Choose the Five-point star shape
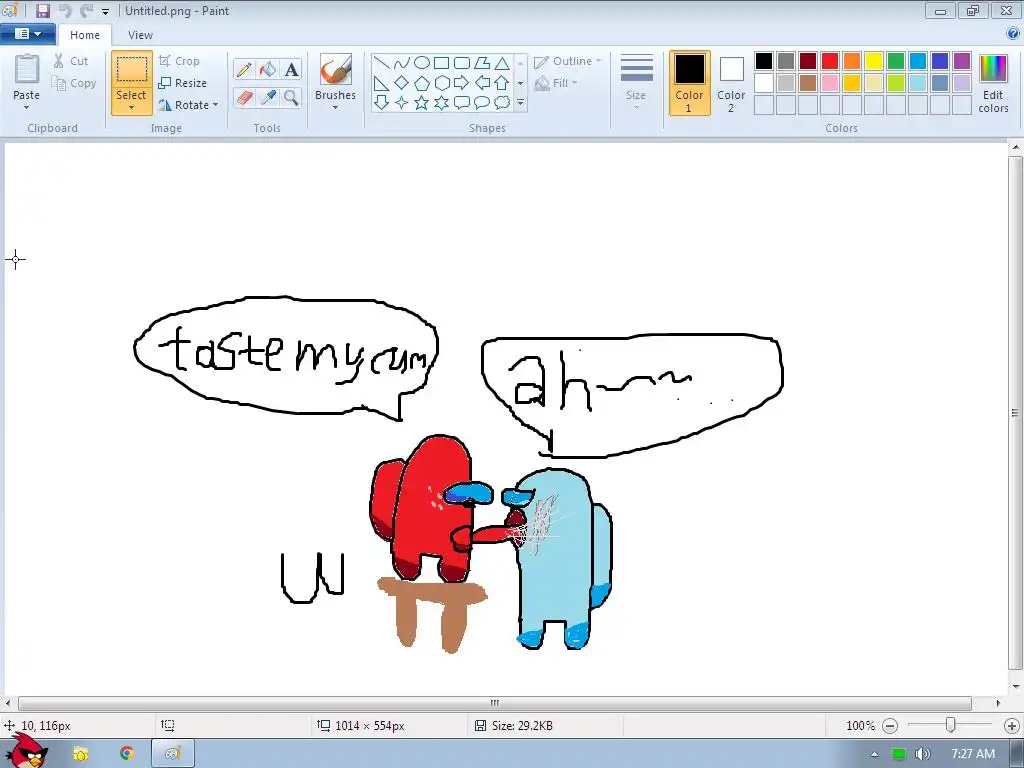Viewport: 1024px width, 768px height. point(422,103)
